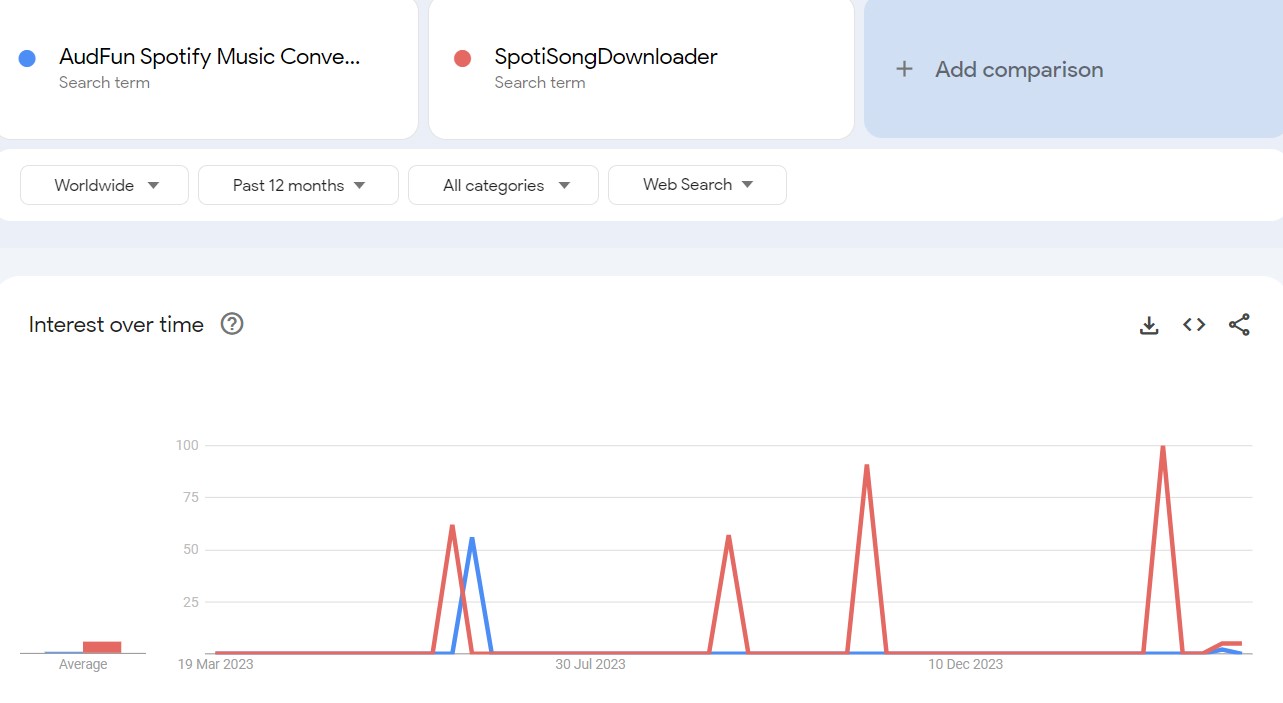This screenshot has width=1283, height=703.
Task: Click the 75 value on y-axis
Action: [x=190, y=497]
